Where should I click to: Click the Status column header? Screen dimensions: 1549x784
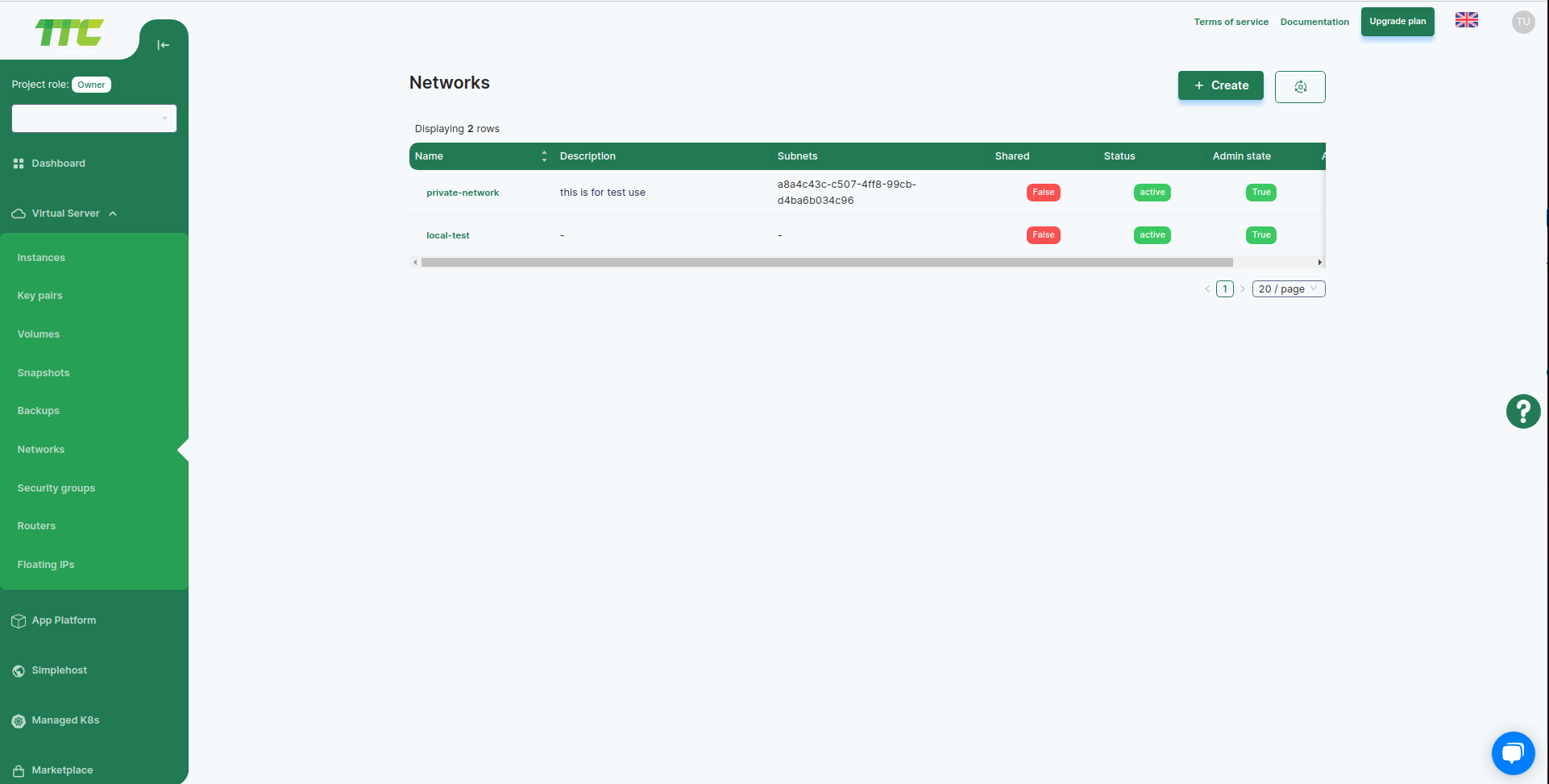click(x=1119, y=156)
